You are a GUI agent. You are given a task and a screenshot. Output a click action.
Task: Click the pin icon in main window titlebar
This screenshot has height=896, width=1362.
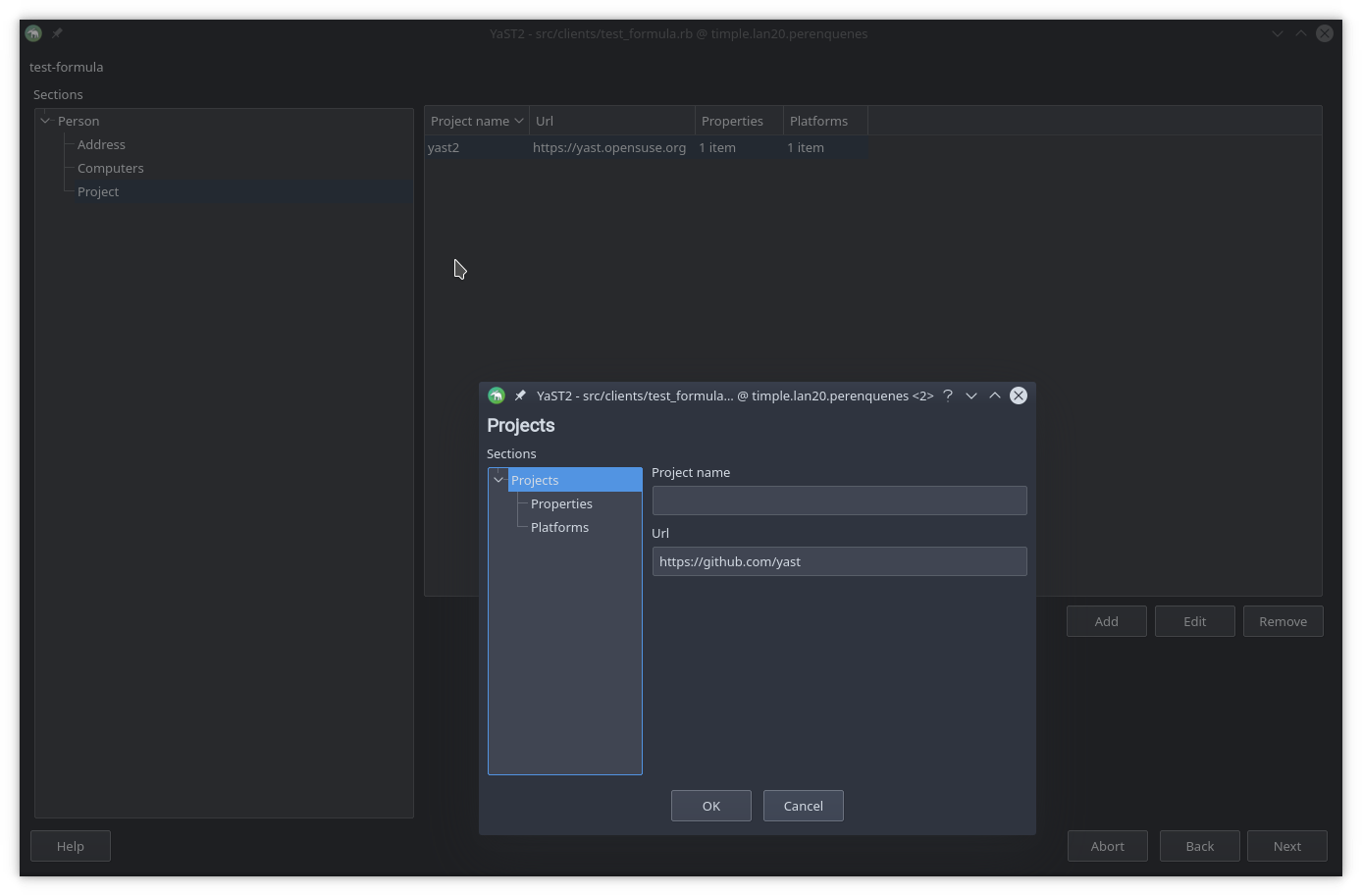57,33
